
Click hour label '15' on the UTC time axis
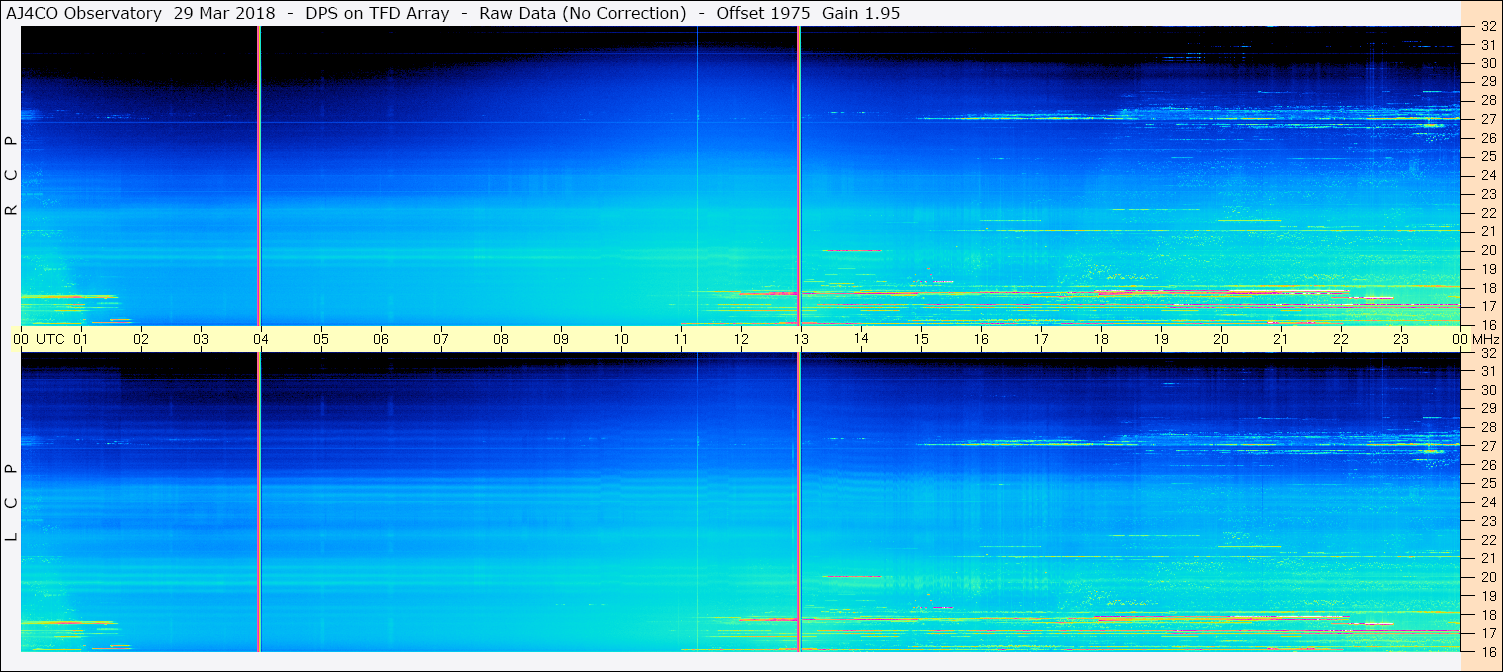point(921,339)
